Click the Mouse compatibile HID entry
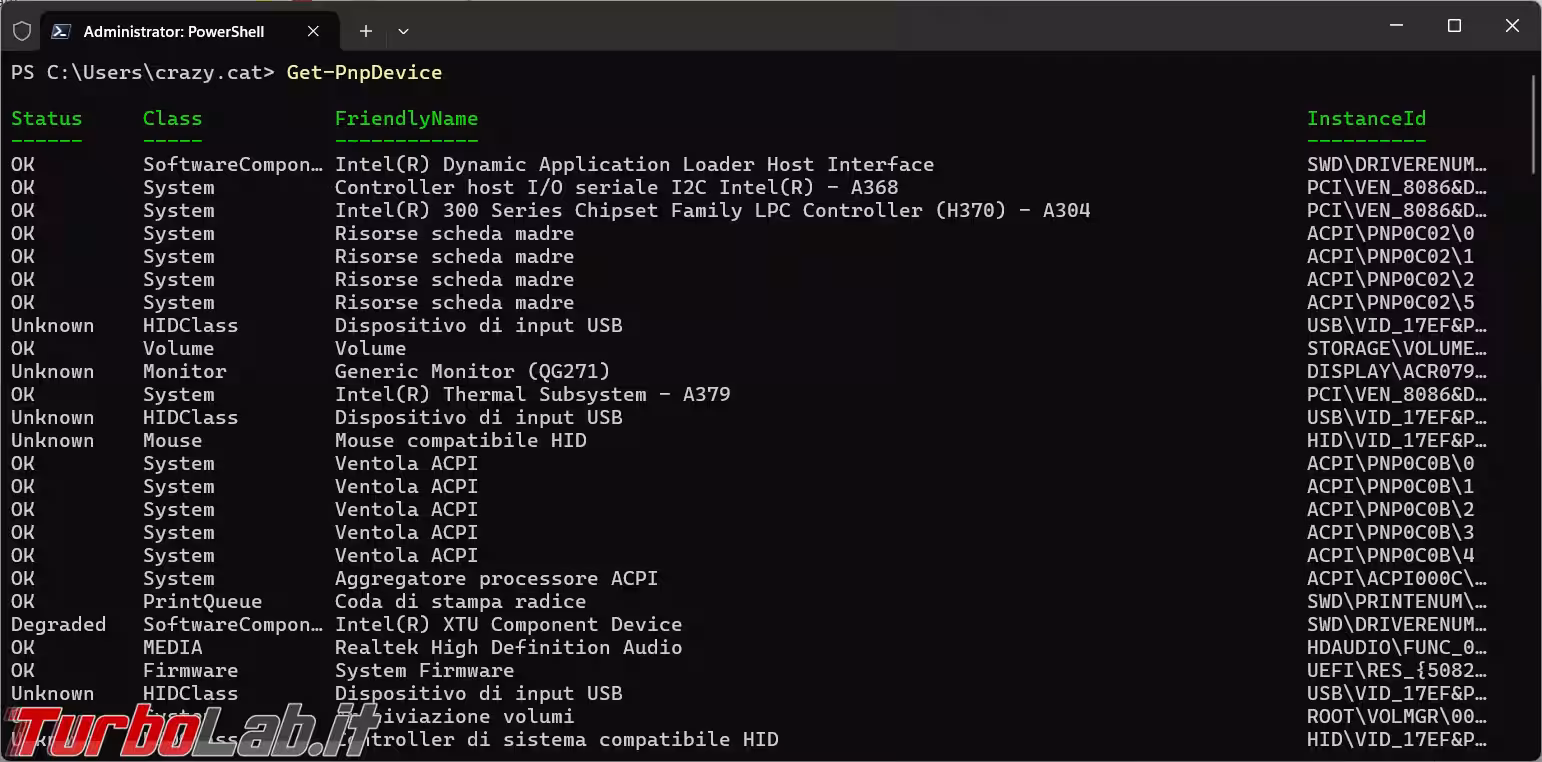The height and width of the screenshot is (762, 1542). pos(460,440)
